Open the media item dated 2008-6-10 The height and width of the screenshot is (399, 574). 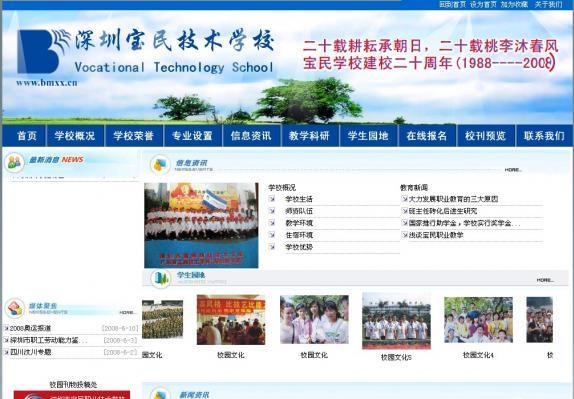pos(30,328)
